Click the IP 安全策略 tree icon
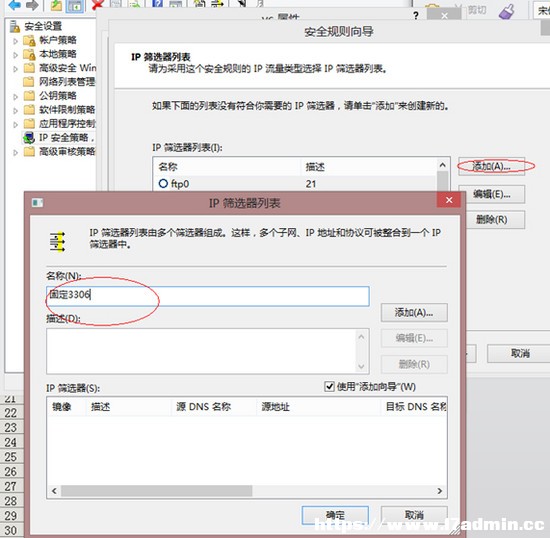Screen dimensions: 550x538 pyautogui.click(x=29, y=138)
